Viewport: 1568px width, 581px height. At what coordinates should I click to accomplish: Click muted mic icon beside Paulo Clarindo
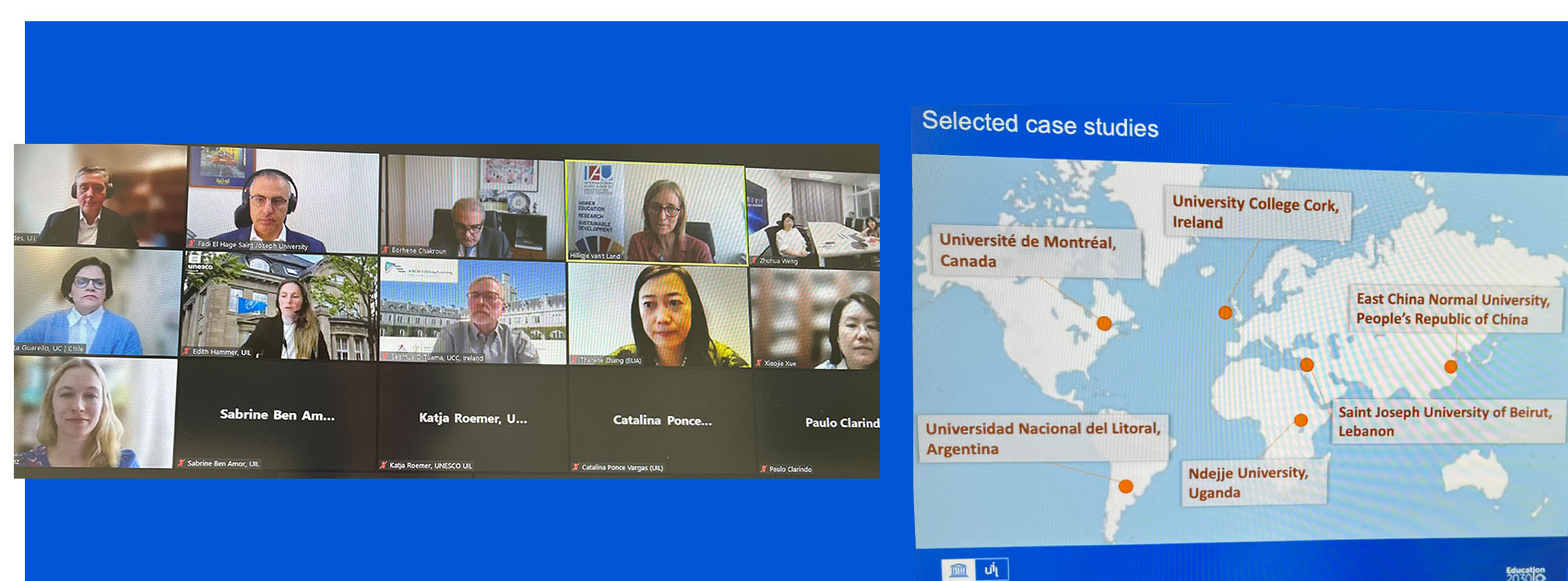coord(764,468)
